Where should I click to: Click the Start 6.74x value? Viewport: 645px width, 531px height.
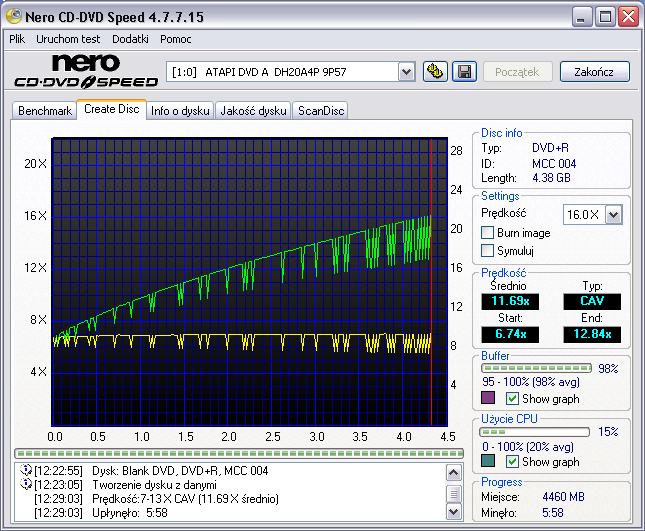[x=510, y=334]
